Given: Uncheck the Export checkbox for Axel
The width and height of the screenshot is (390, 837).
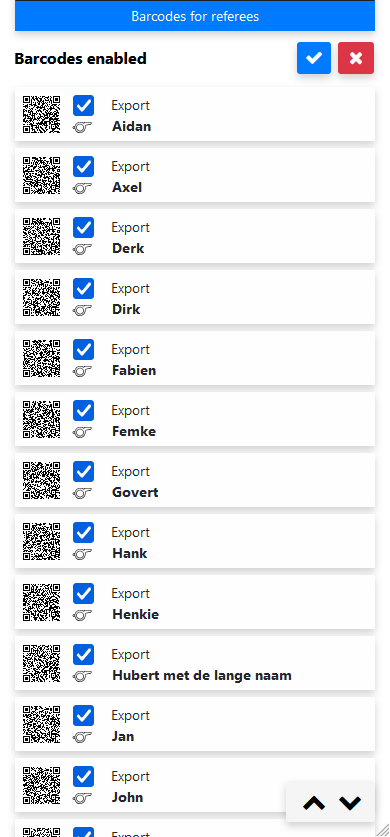Looking at the screenshot, I should pyautogui.click(x=83, y=167).
